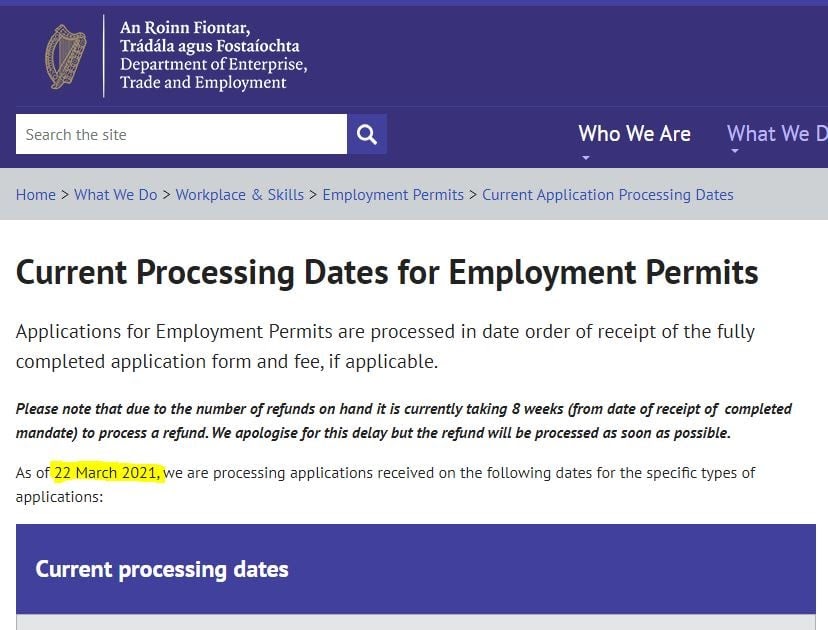Open the Who We Are menu

(634, 133)
